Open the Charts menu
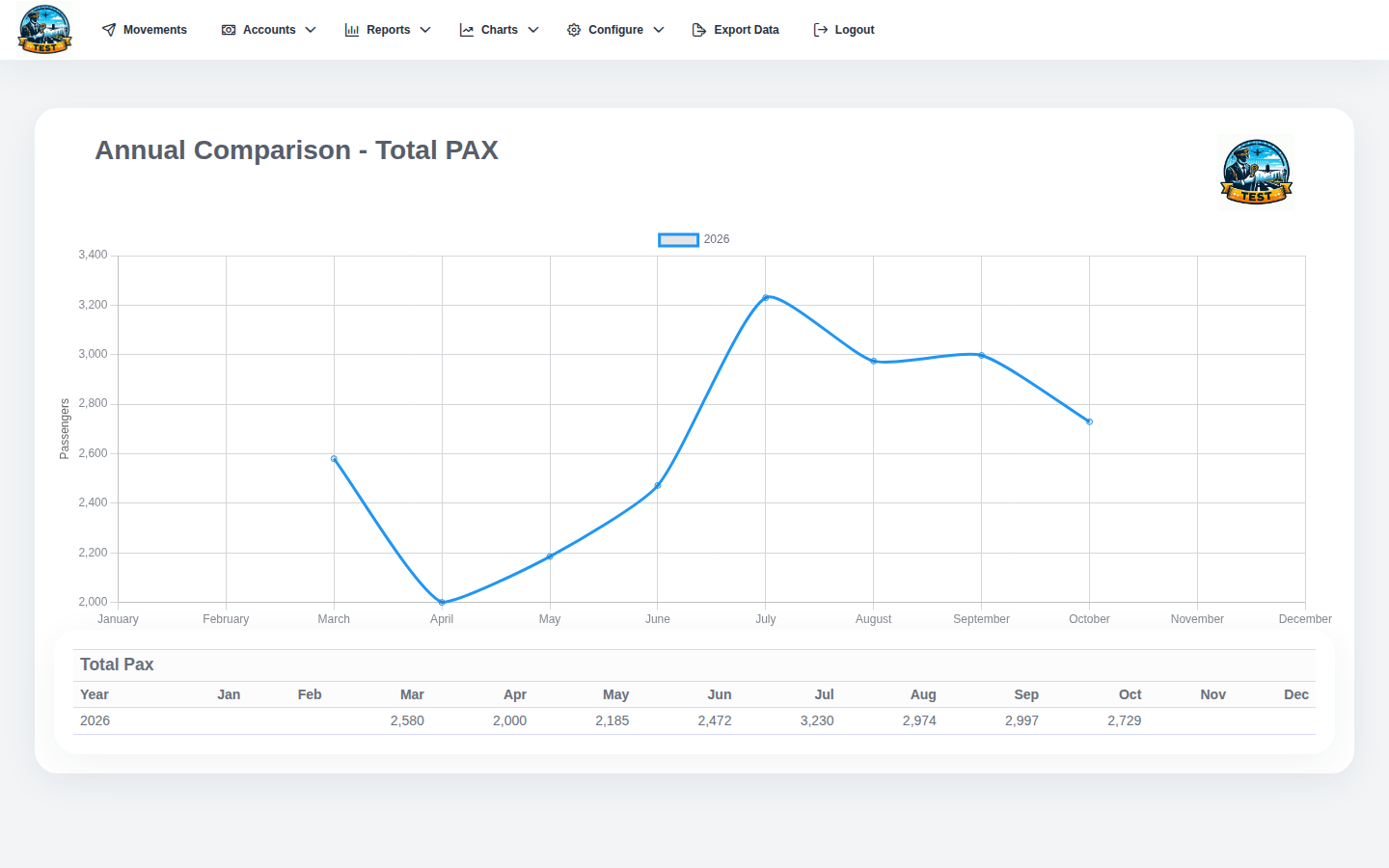This screenshot has width=1389, height=868. point(500,30)
